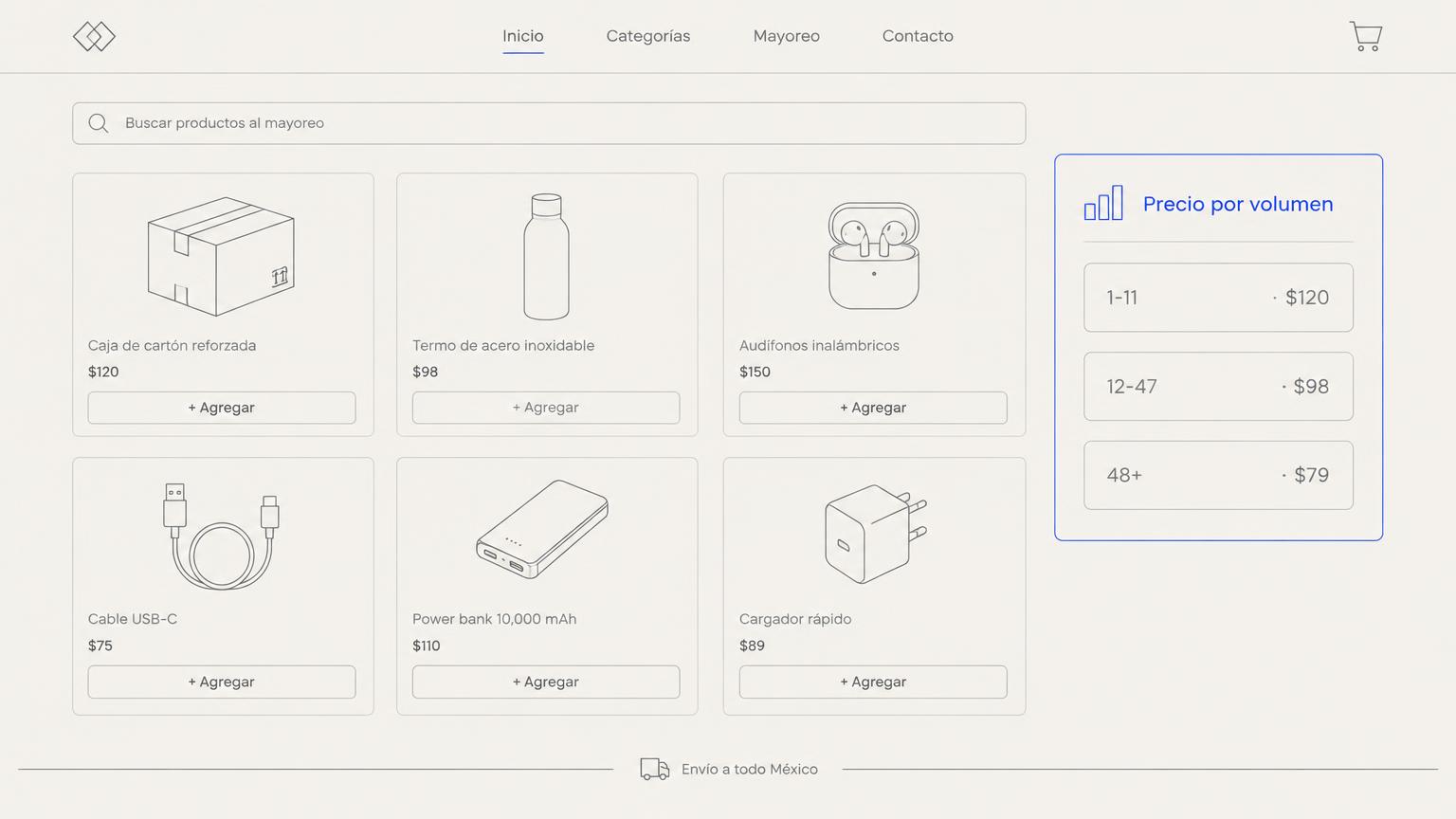
Task: Open the cardboard box product image
Action: point(221,256)
